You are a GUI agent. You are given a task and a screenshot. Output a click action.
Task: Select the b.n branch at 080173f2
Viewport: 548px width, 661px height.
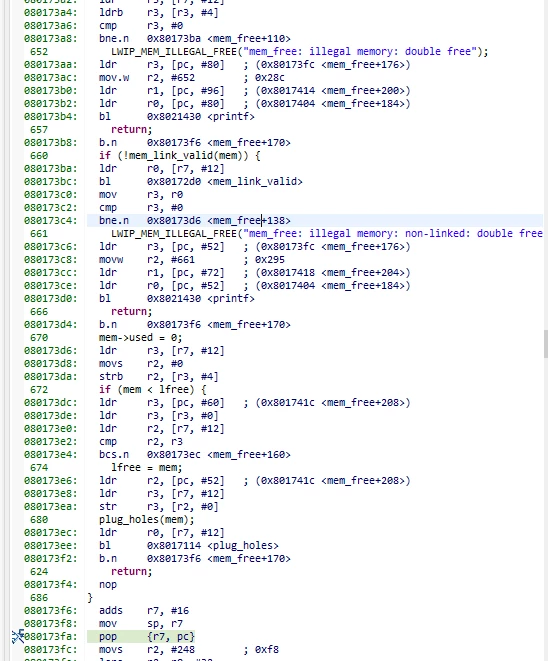195,559
